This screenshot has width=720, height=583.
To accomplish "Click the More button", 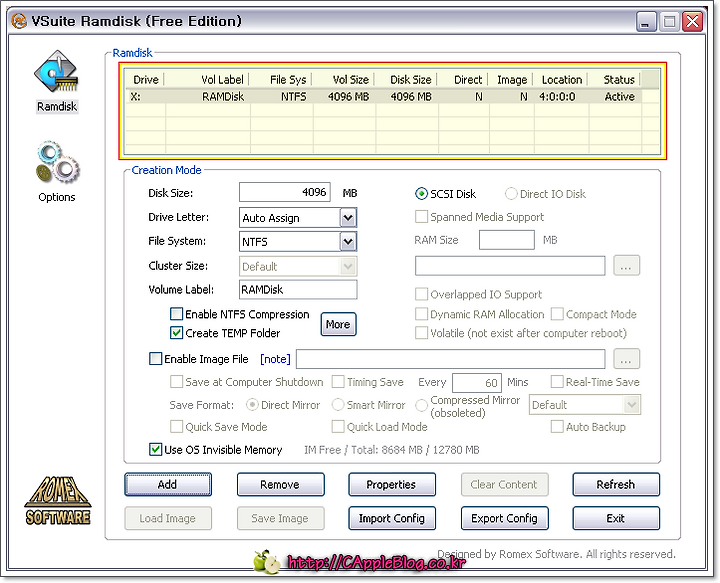I will tap(338, 324).
